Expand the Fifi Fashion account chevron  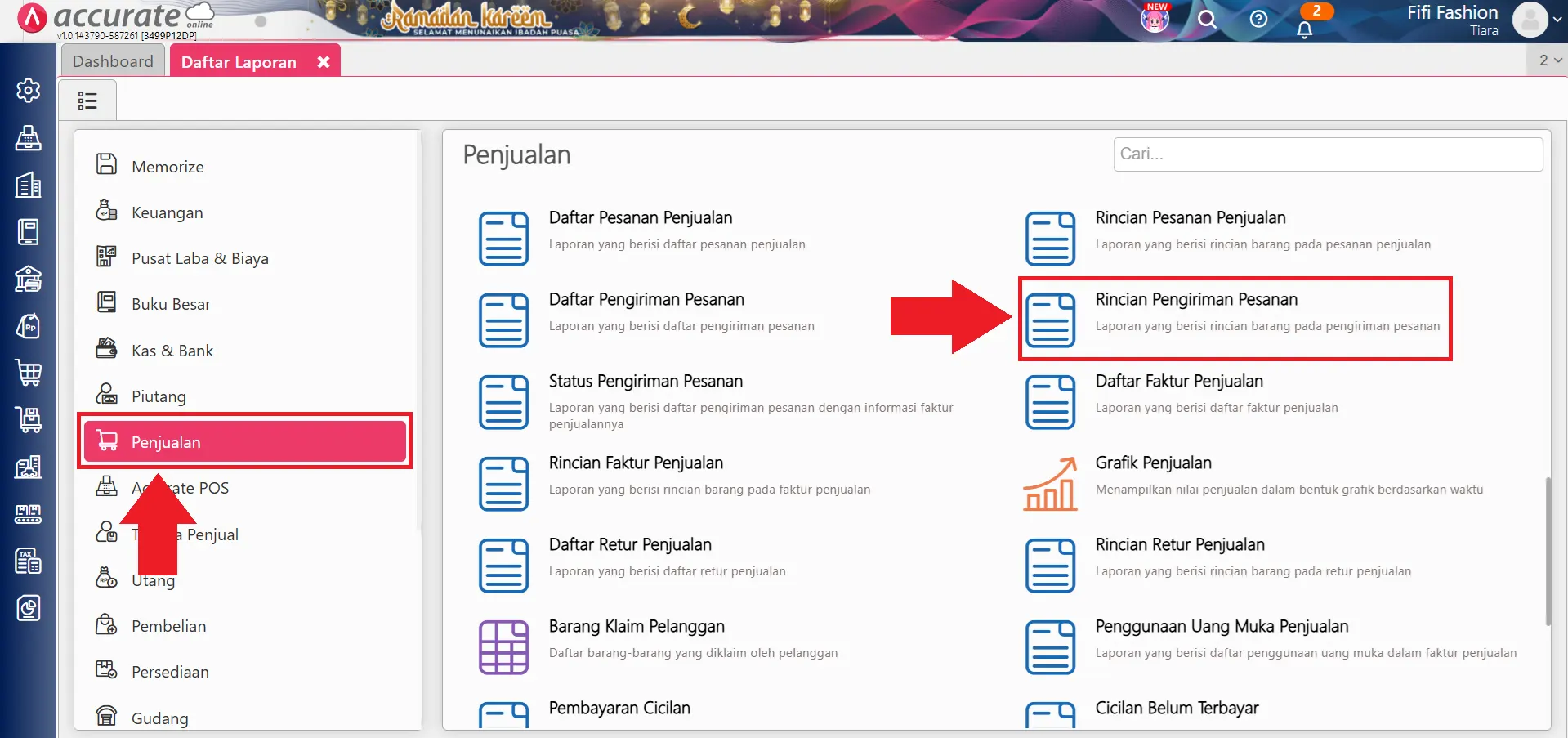tap(1557, 18)
